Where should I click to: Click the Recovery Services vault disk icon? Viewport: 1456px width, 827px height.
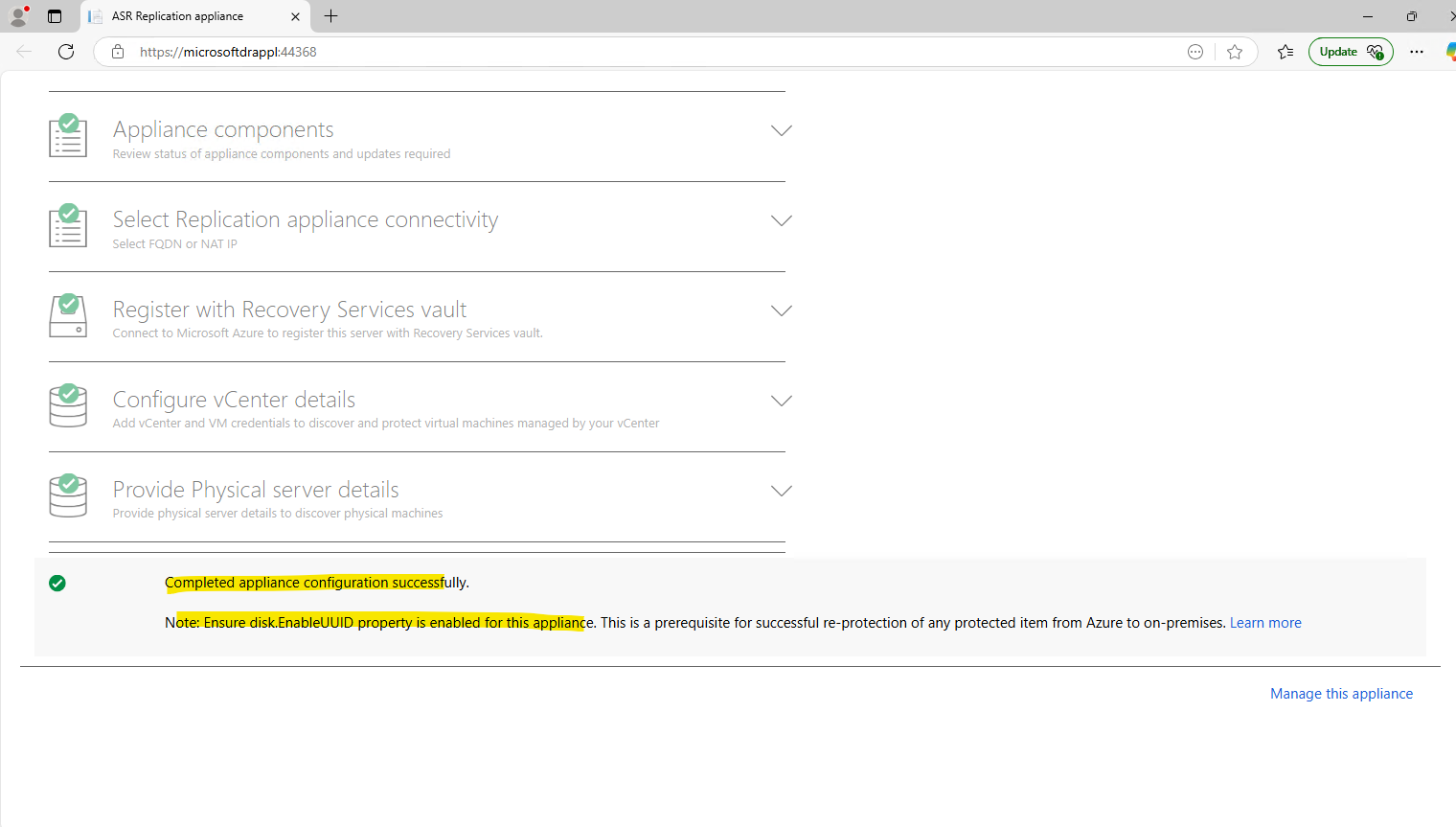pyautogui.click(x=68, y=315)
